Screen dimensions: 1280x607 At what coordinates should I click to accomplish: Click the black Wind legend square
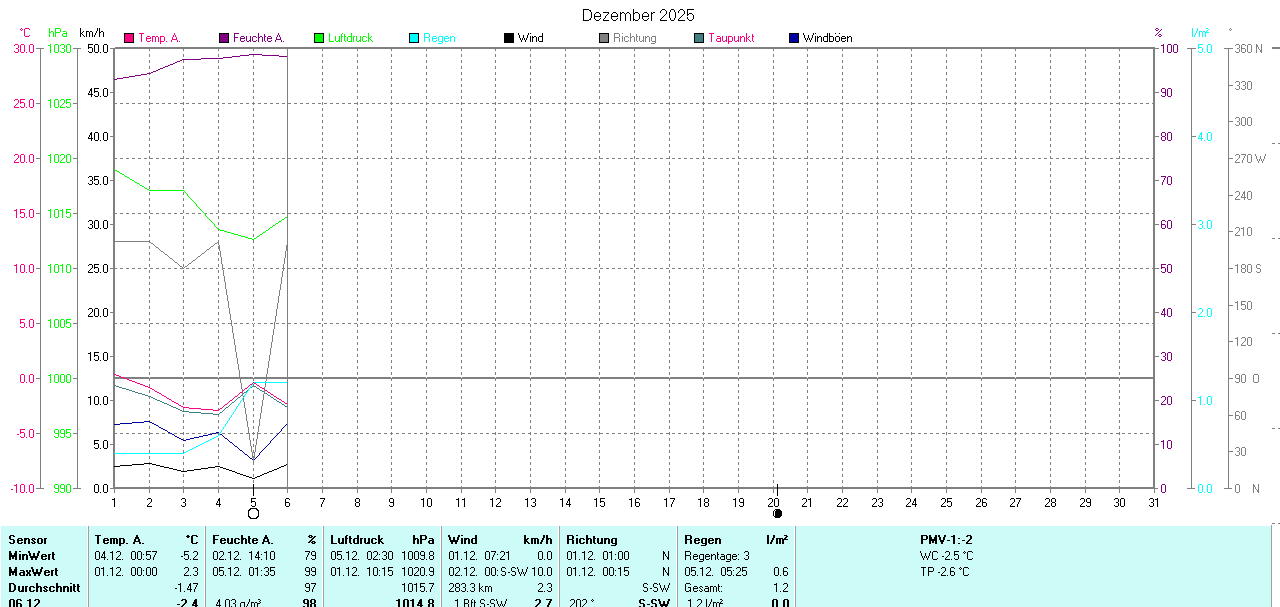point(509,38)
